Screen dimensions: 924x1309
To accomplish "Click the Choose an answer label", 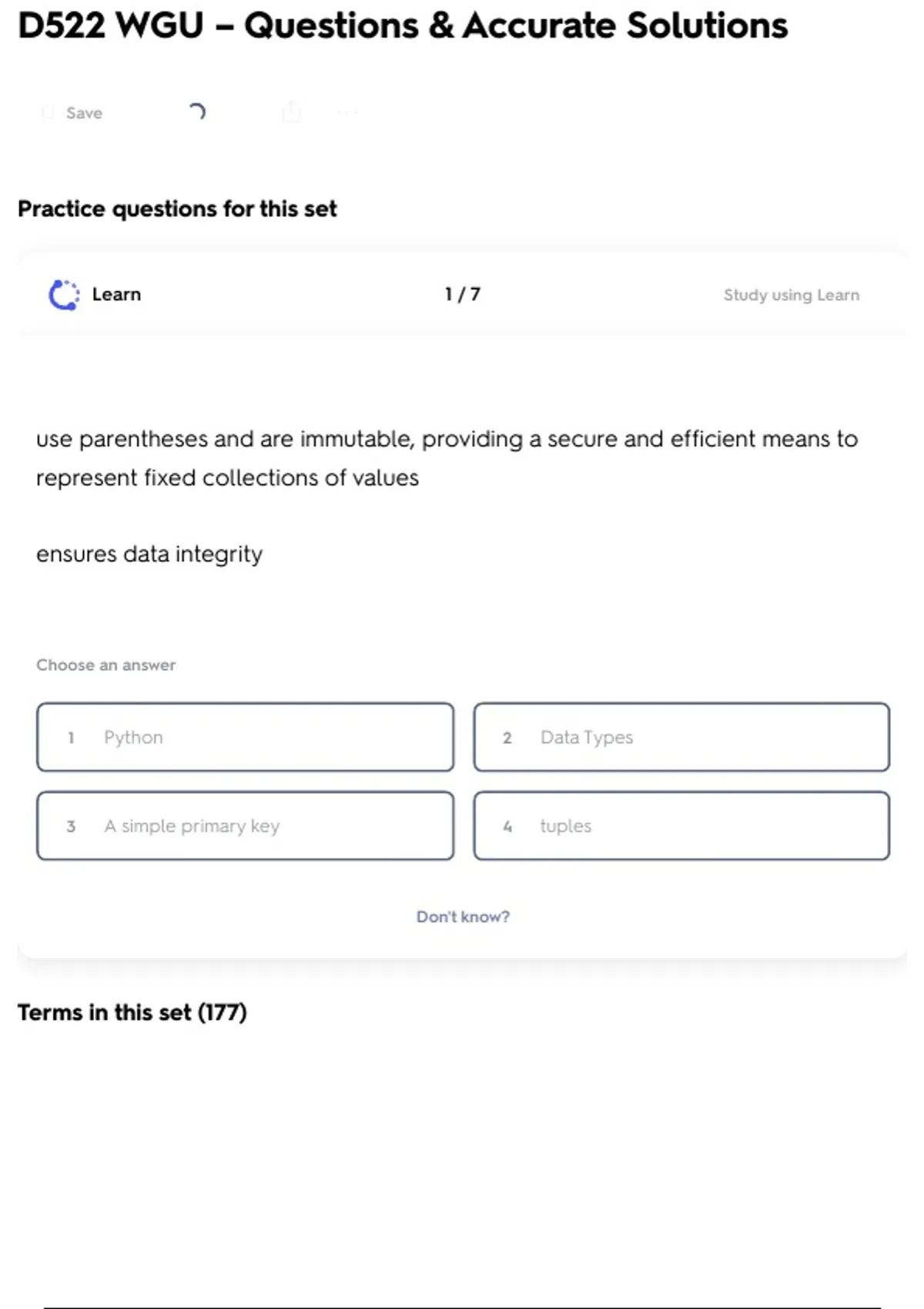I will click(x=106, y=665).
